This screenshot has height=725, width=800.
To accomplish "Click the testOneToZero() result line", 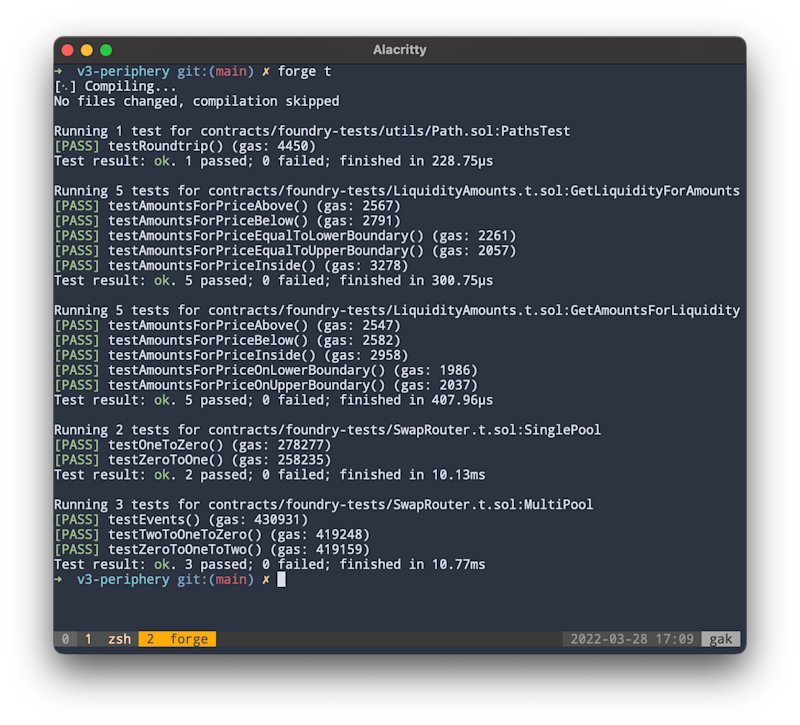I will click(x=192, y=445).
